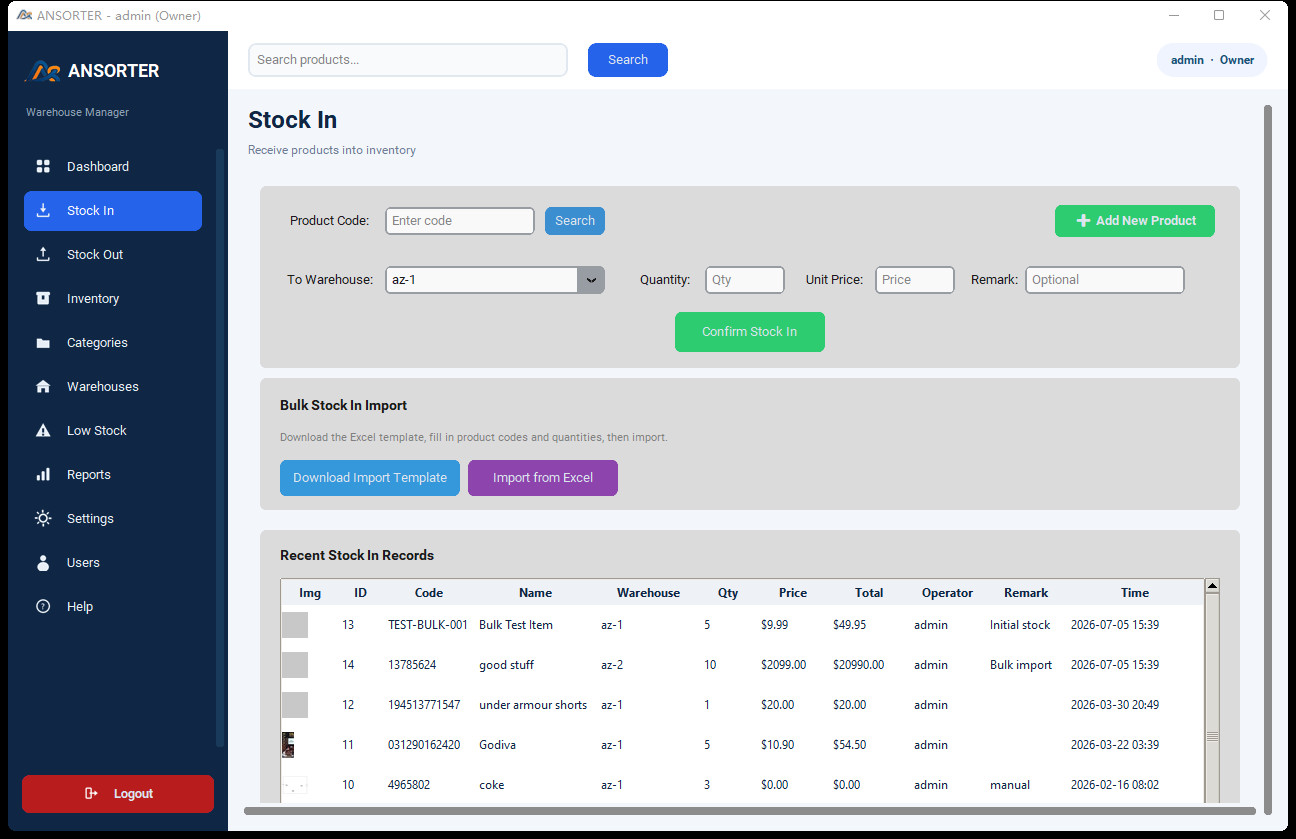The image size is (1296, 839).
Task: Click time 2026-02-16 08:02 cell
Action: (1115, 785)
